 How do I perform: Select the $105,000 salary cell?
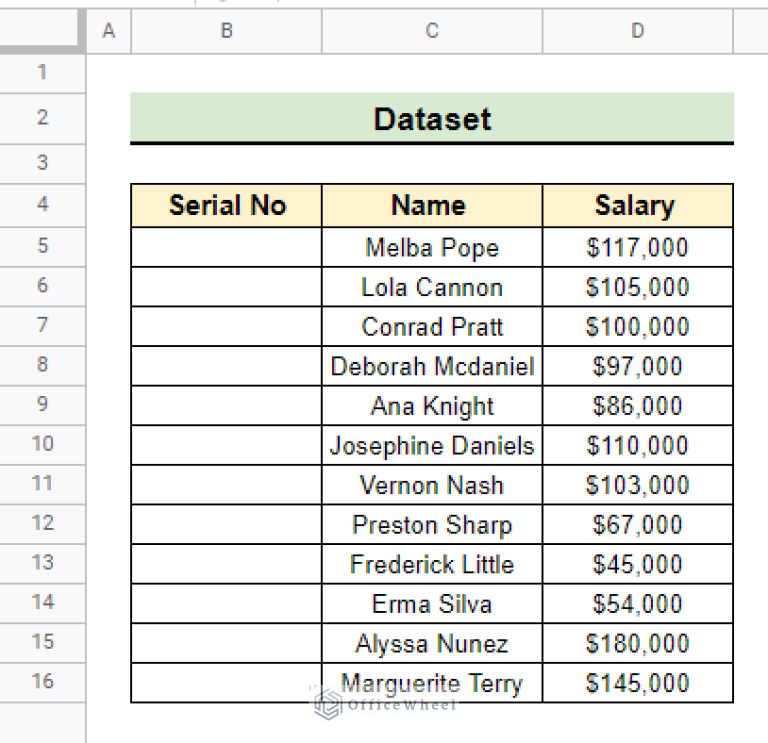tap(637, 287)
